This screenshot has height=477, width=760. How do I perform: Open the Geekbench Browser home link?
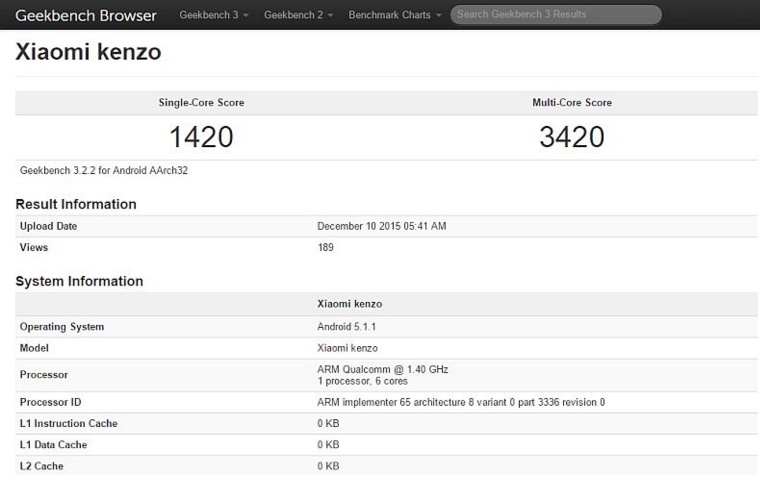86,16
